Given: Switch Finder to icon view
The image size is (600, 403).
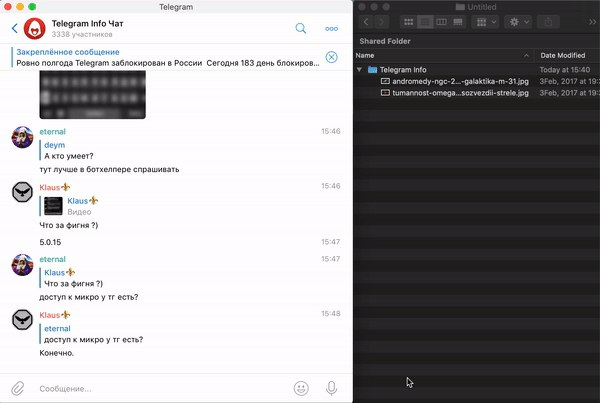Looking at the screenshot, I should pyautogui.click(x=409, y=22).
